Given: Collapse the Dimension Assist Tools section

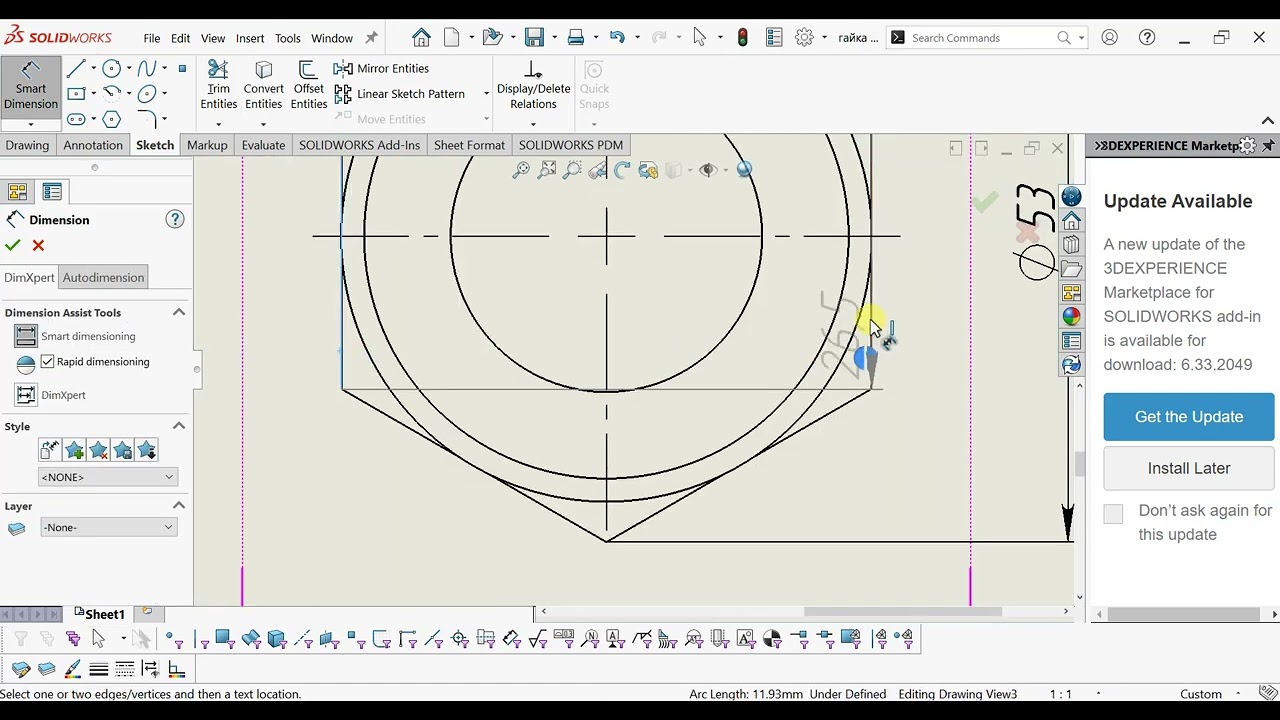Looking at the screenshot, I should pos(179,312).
